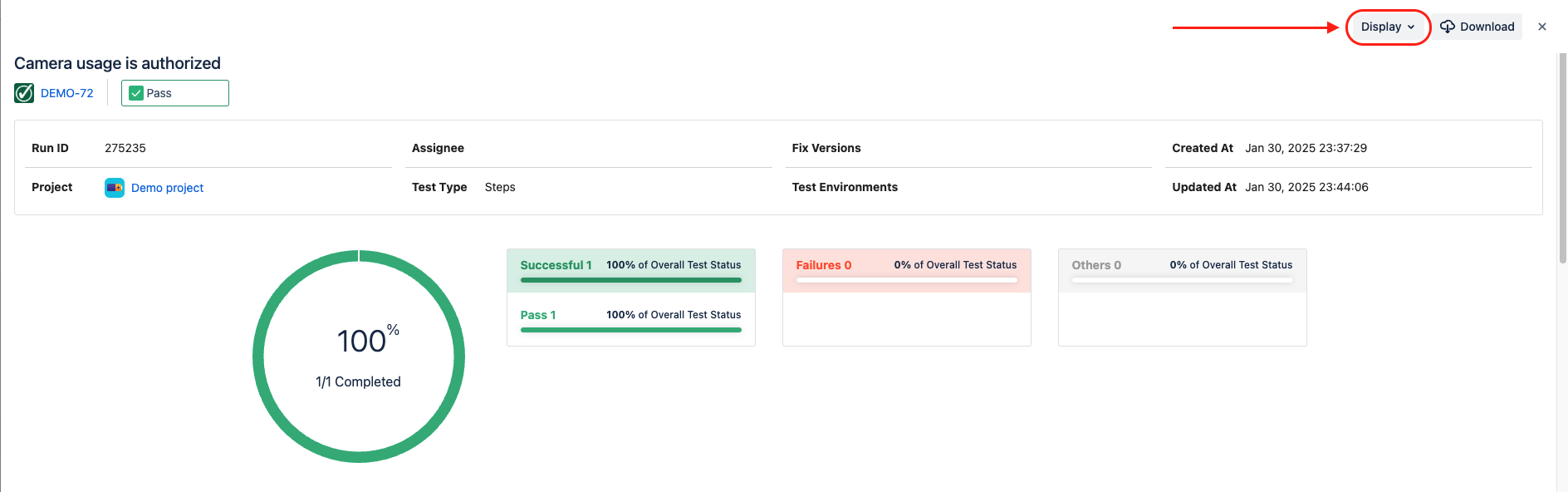Open the Pass status selector
Viewport: 1568px width, 492px height.
pyautogui.click(x=175, y=93)
